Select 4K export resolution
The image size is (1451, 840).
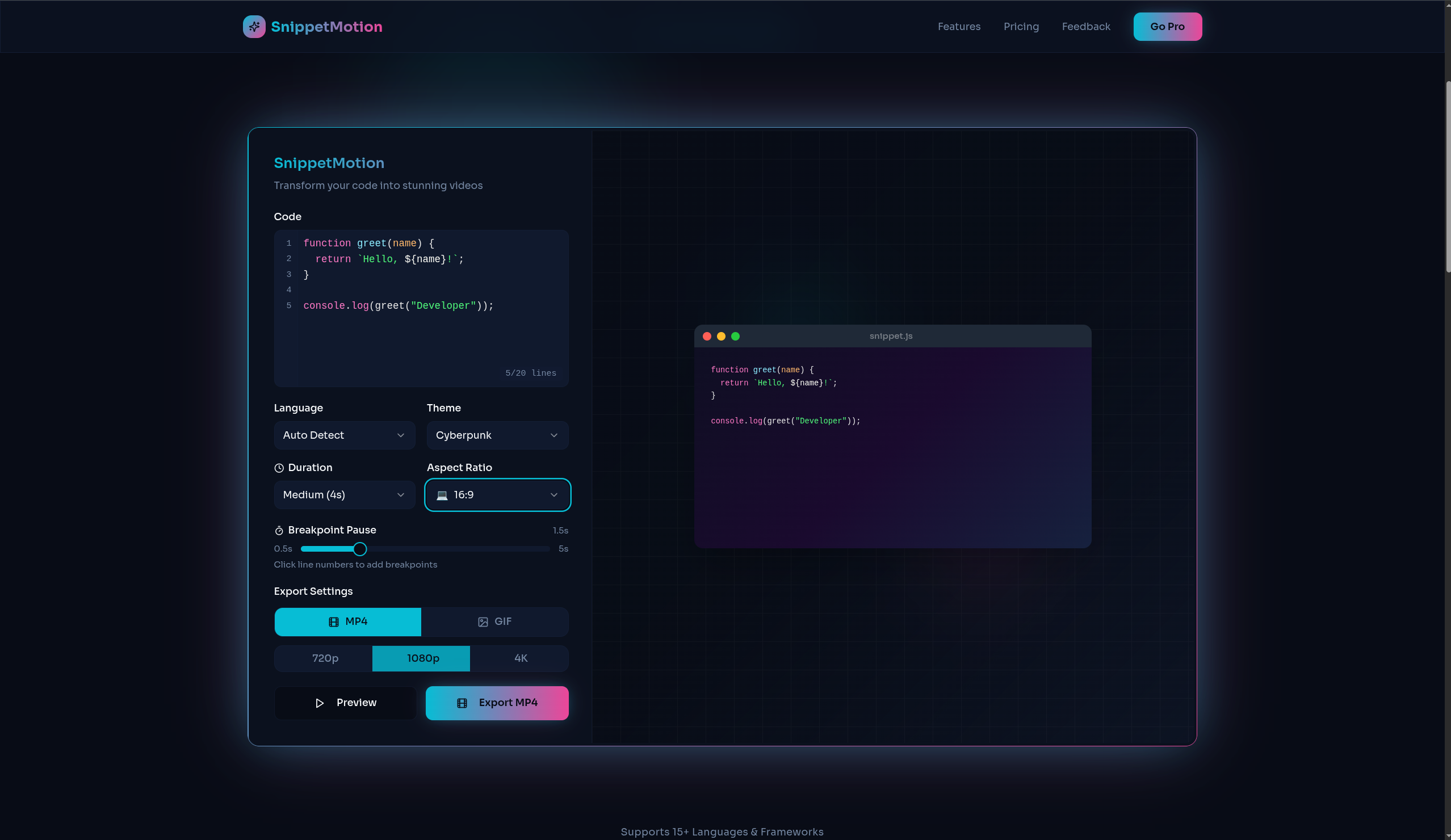pos(520,658)
